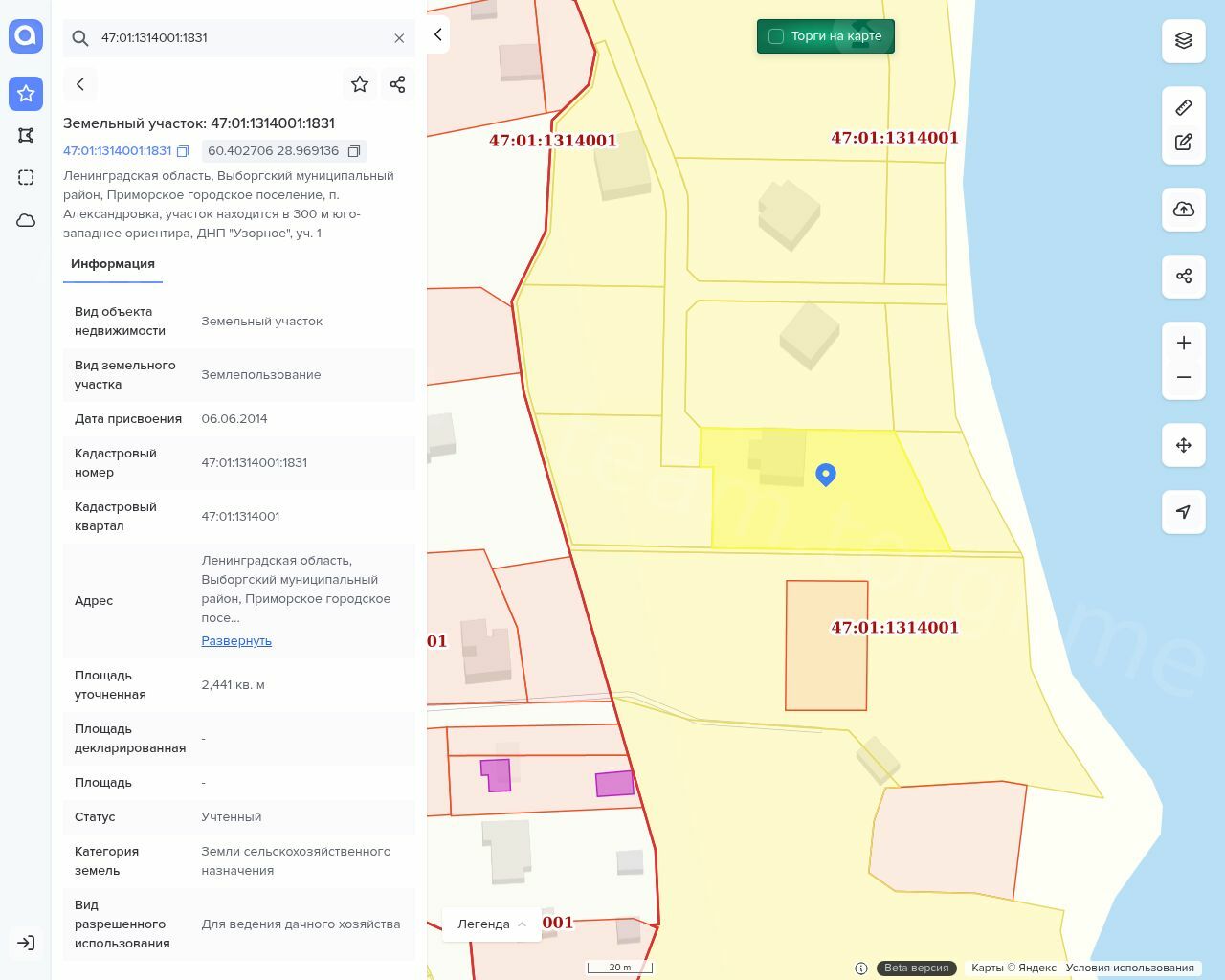1225x980 pixels.
Task: Copy the cadastral number 47:01:1314001:1831
Action: coord(183,151)
